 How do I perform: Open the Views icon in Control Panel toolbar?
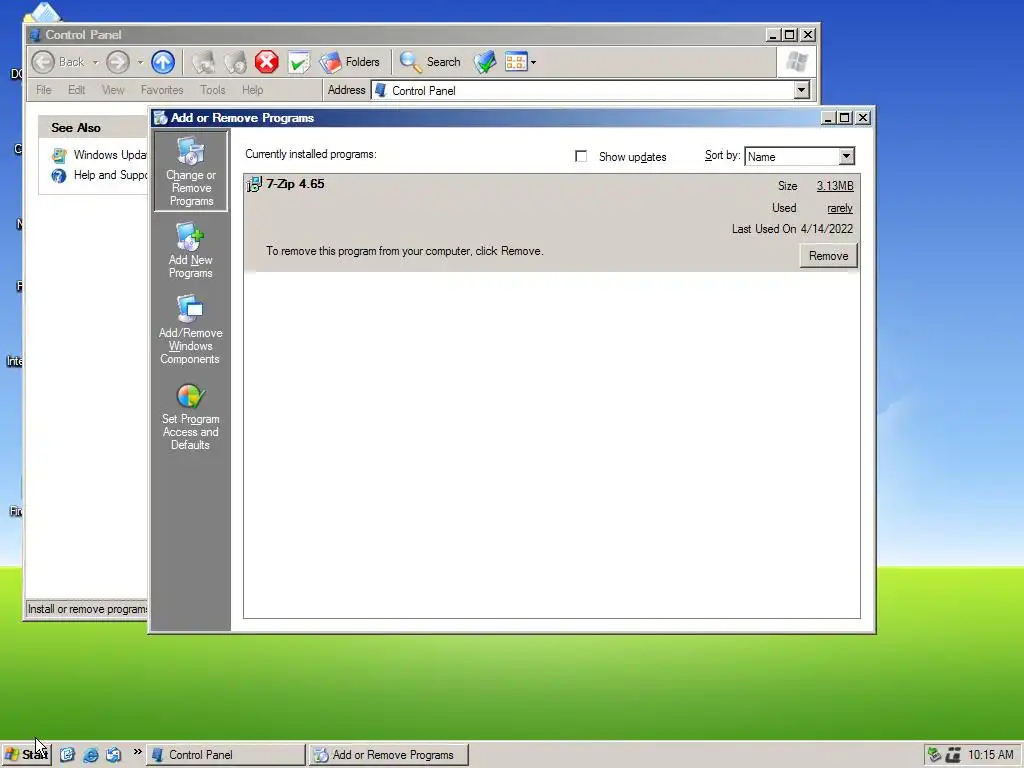click(516, 62)
